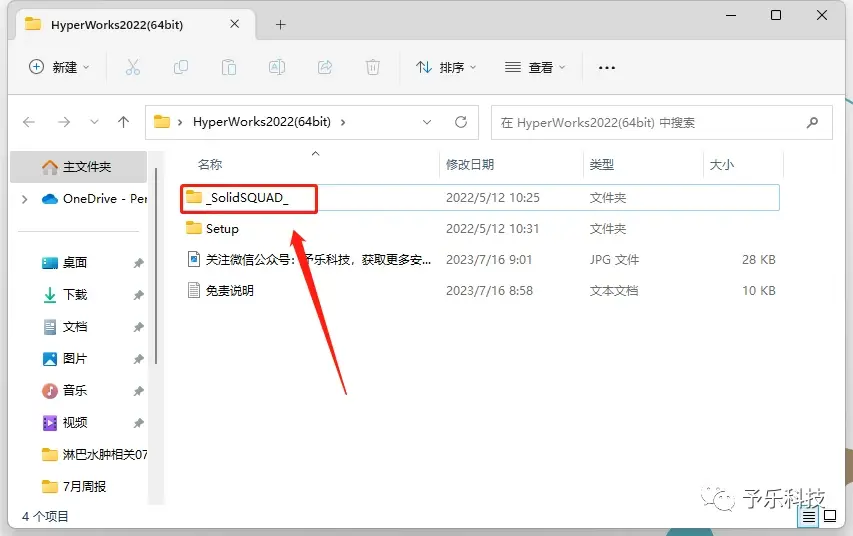Switch to large icons view in status bar

tap(831, 515)
